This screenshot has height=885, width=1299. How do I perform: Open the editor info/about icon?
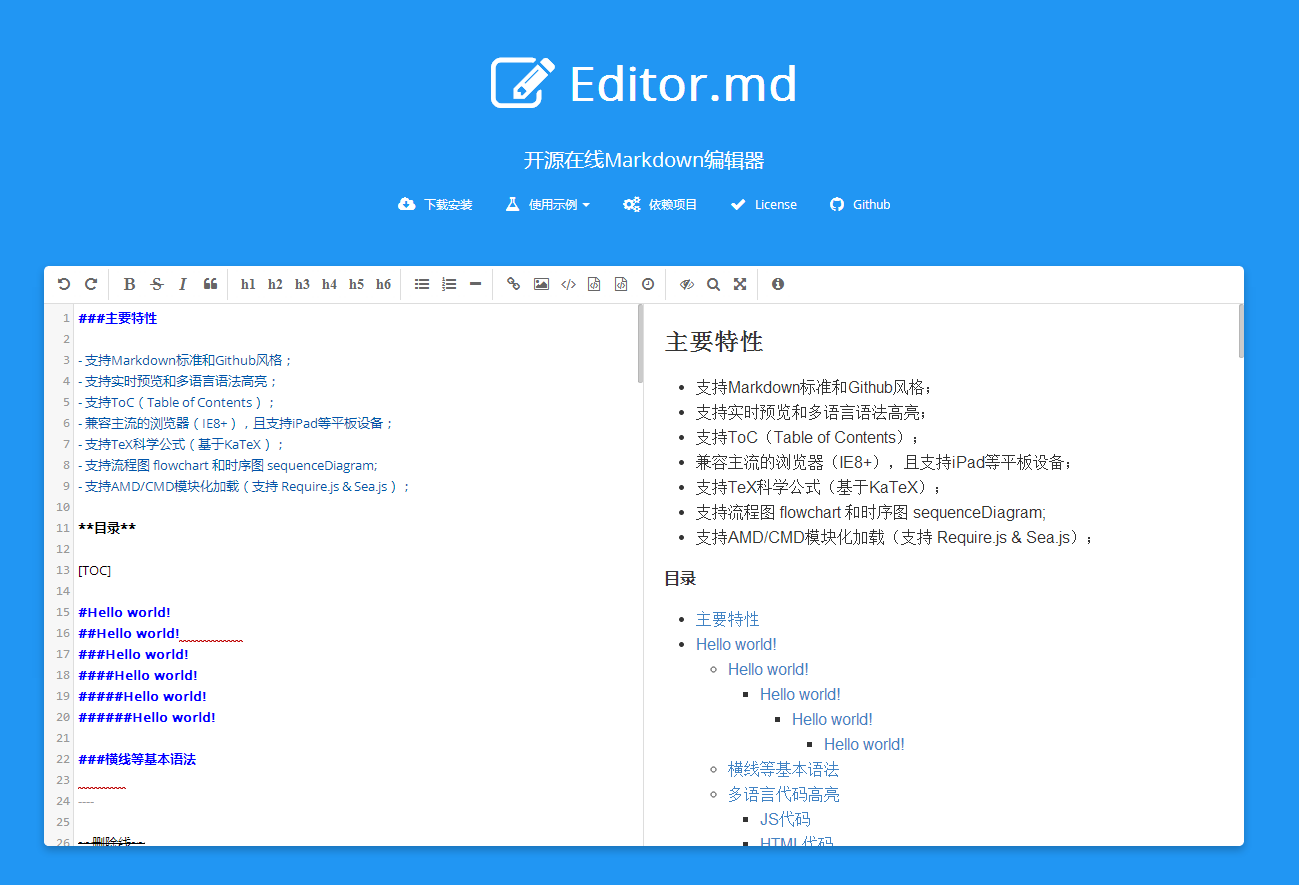[778, 284]
